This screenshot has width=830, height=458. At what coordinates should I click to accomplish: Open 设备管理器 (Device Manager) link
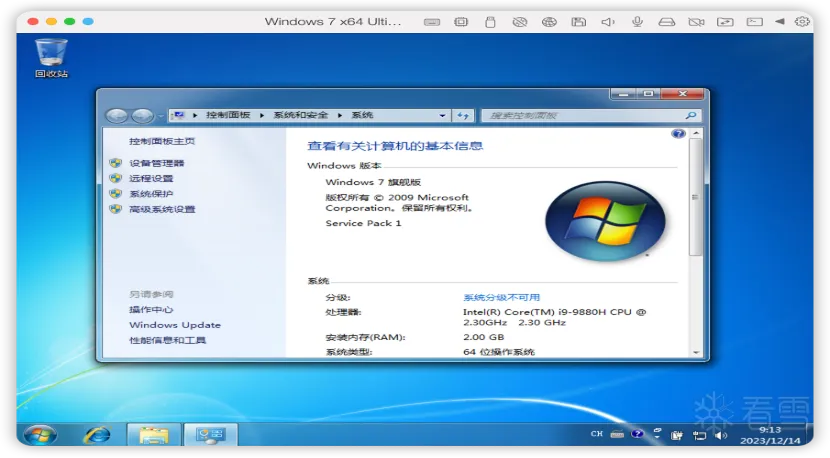157,163
